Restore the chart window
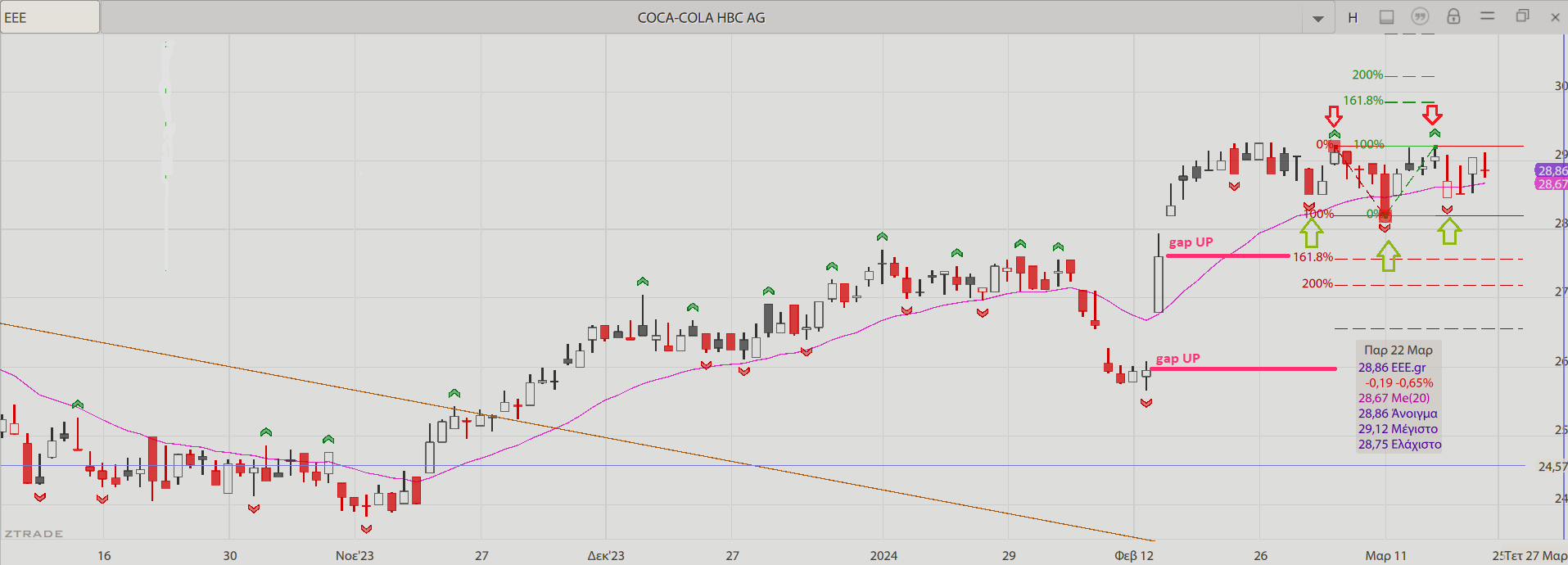The image size is (1568, 565). point(1522,16)
